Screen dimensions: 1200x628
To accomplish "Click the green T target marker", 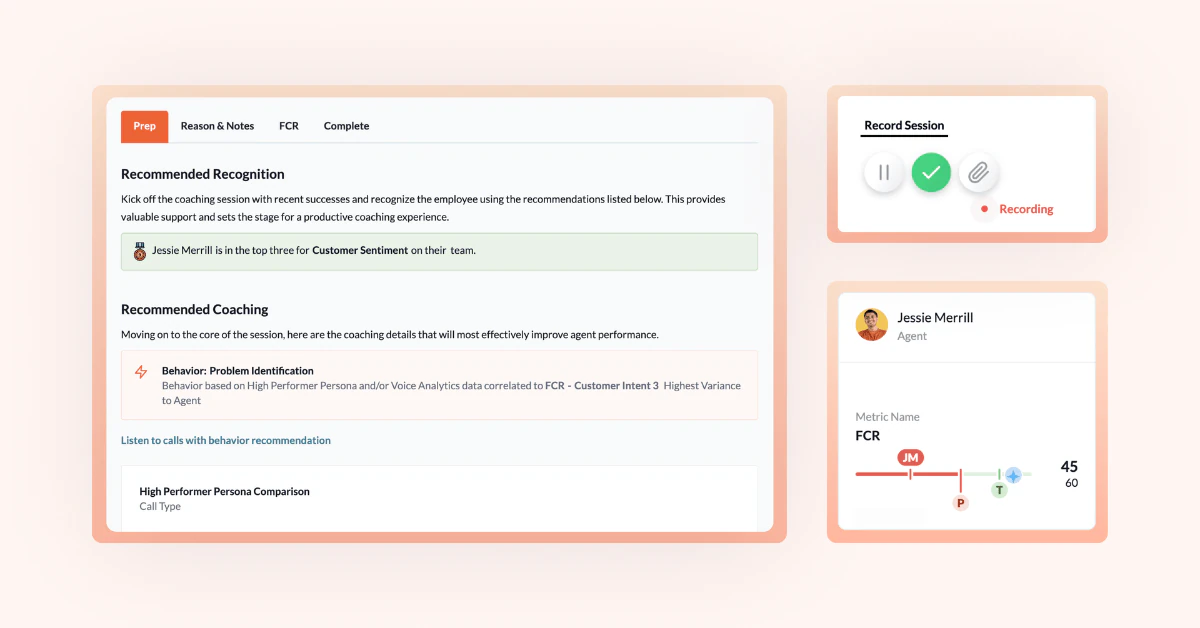I will coord(999,490).
